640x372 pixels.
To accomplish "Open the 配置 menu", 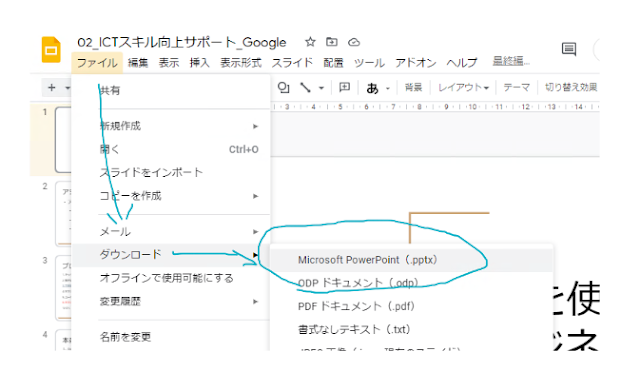I will pyautogui.click(x=333, y=62).
